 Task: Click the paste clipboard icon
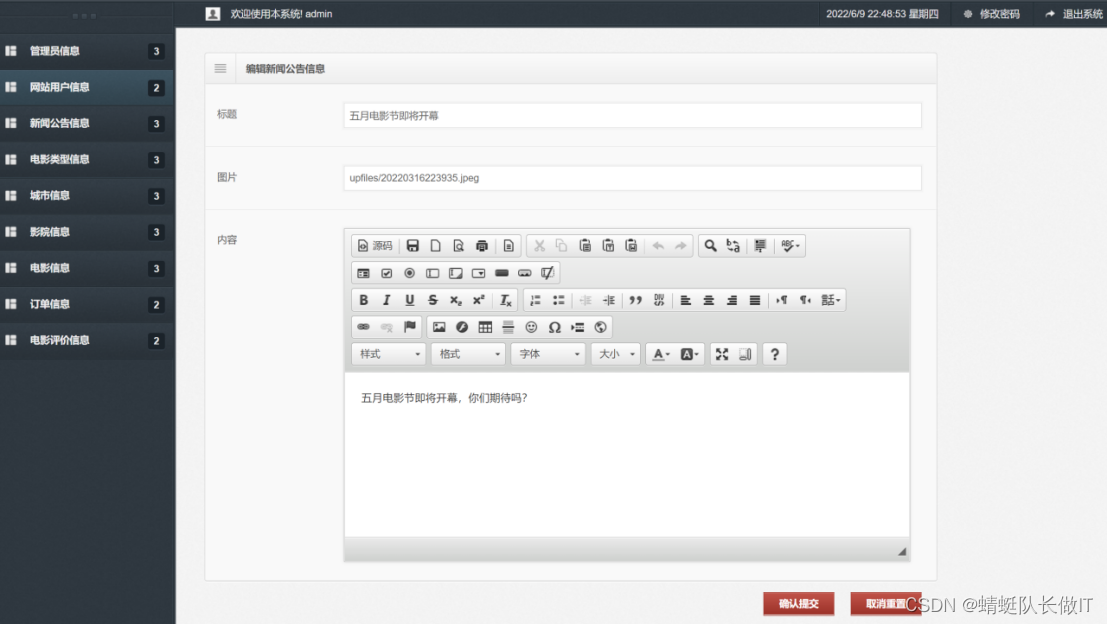tap(585, 246)
